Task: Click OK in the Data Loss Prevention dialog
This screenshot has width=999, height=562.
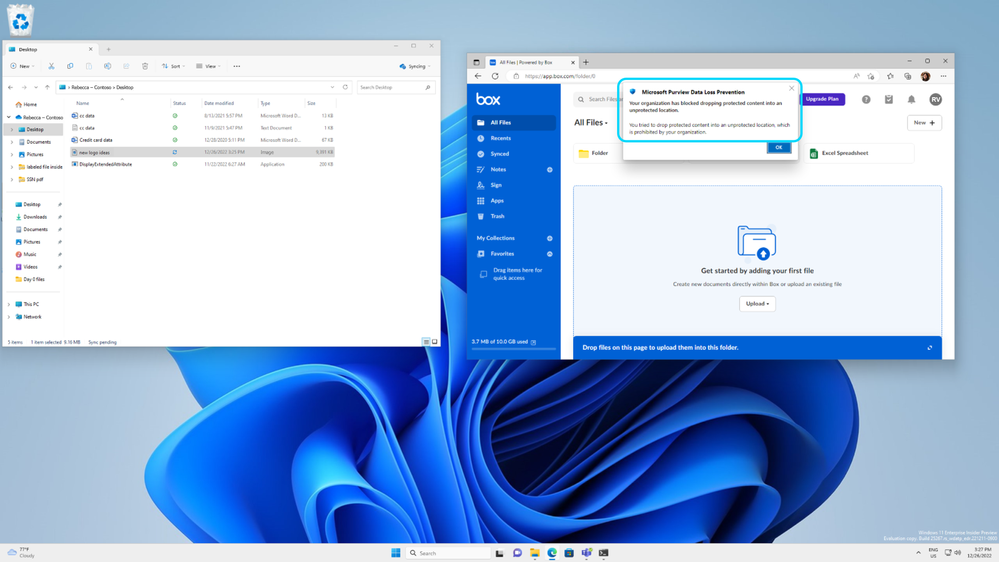Action: point(778,148)
